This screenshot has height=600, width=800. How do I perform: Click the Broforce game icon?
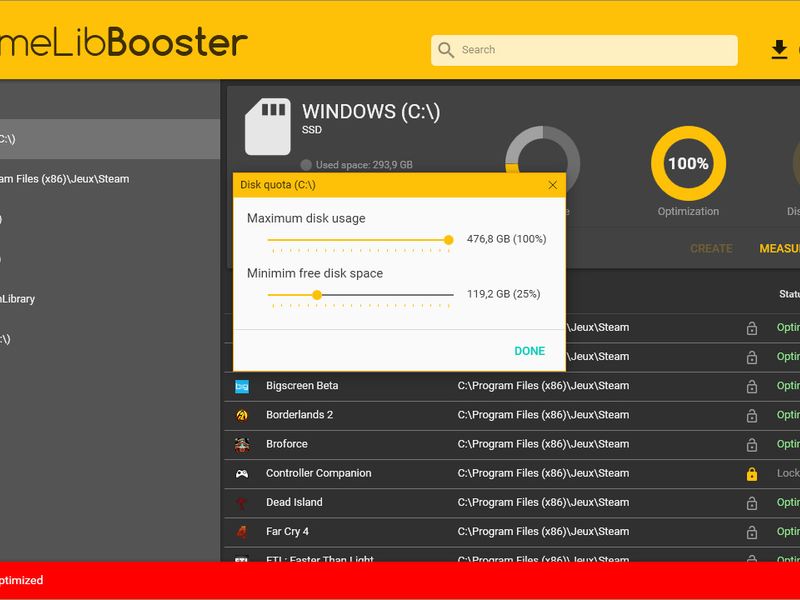click(x=242, y=444)
